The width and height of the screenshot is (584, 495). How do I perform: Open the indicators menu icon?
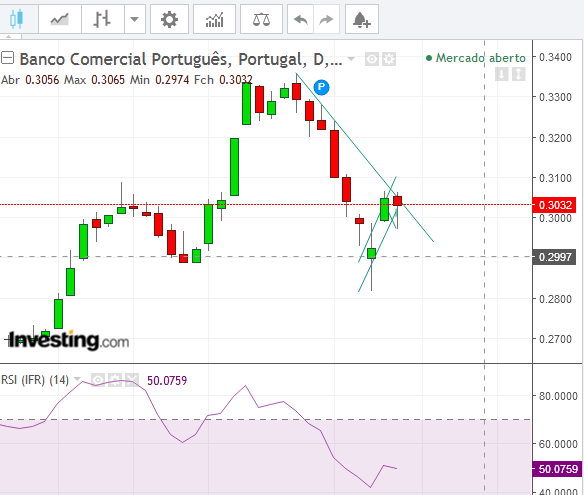[215, 19]
